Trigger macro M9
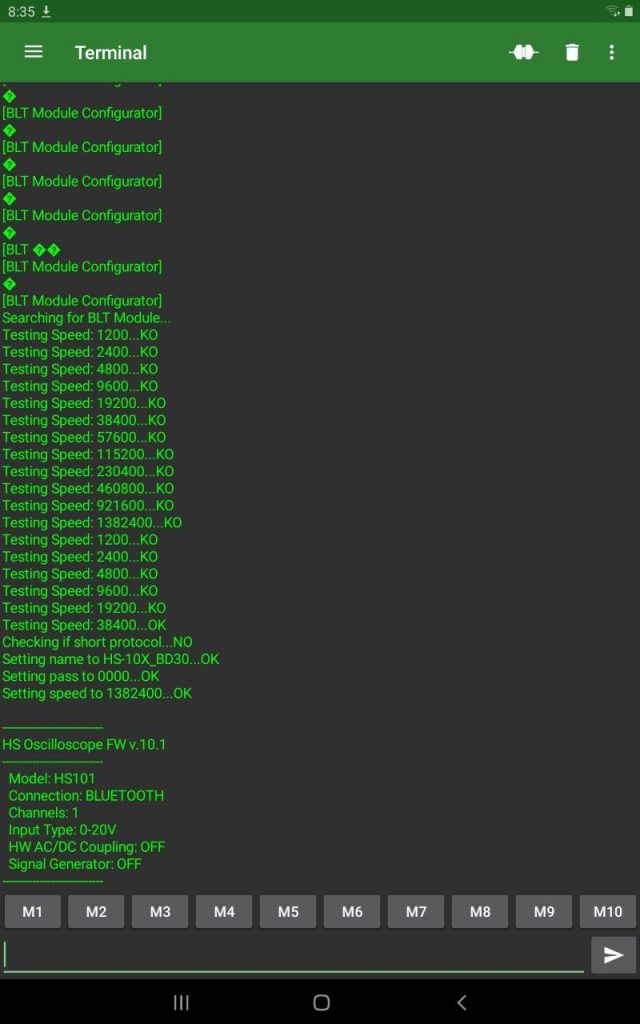640x1024 pixels. pos(544,912)
